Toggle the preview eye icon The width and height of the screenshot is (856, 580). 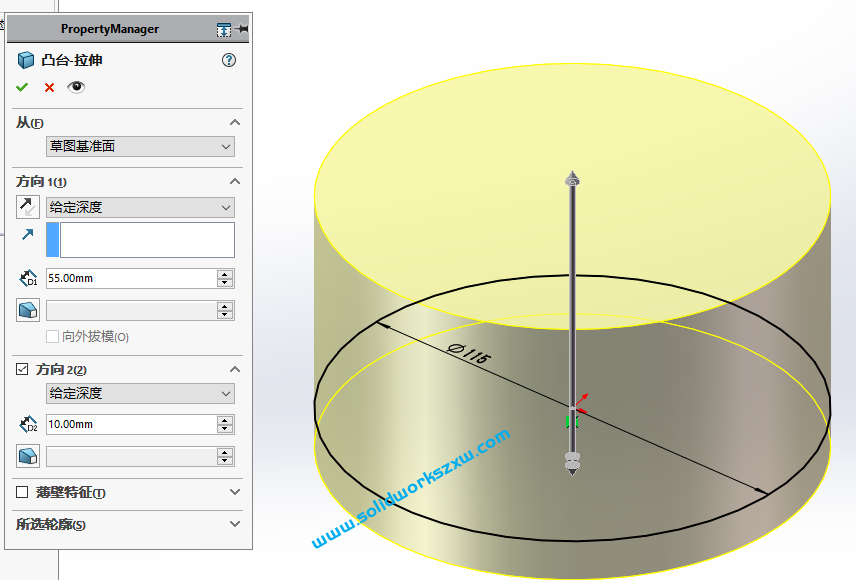[76, 86]
